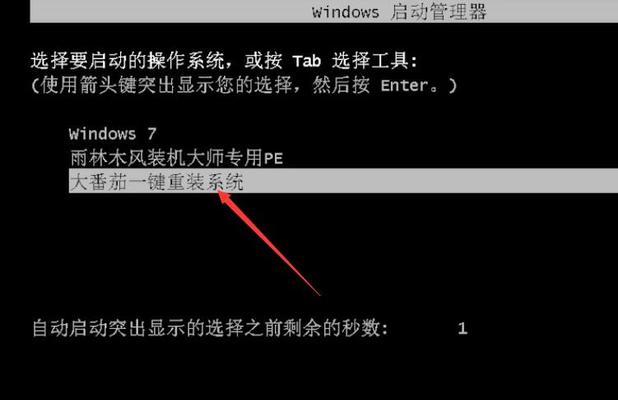Click the word Windows in title bar
Image resolution: width=618 pixels, height=400 pixels.
[345, 12]
